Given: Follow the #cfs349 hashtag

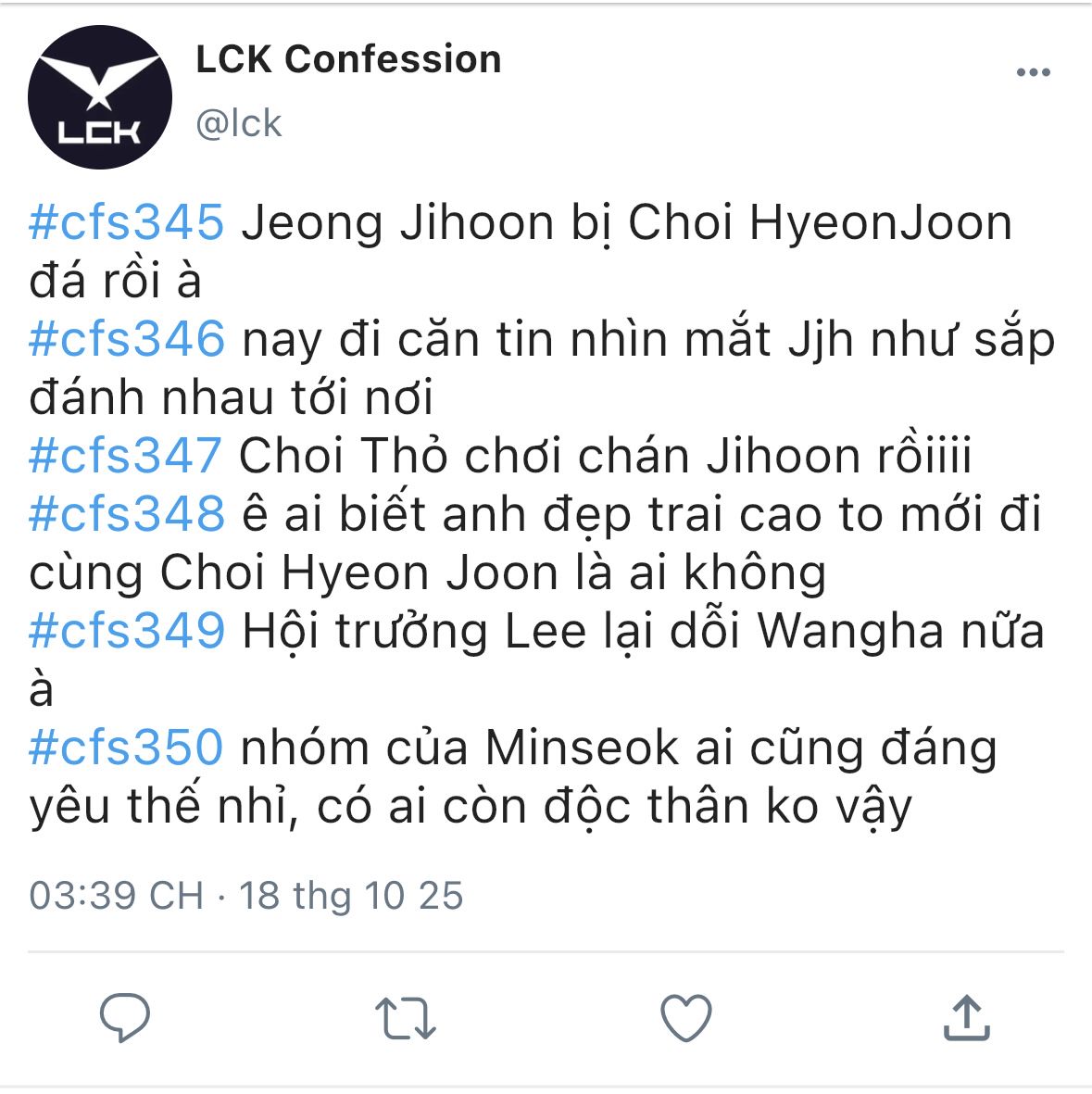Looking at the screenshot, I should click(126, 631).
